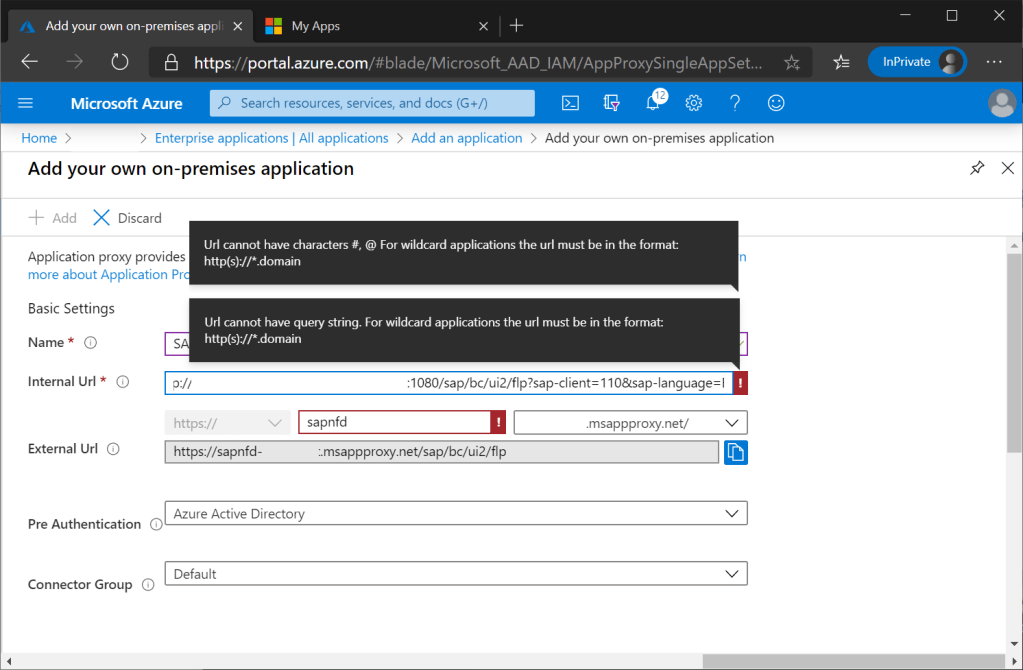Expand the Pre Authentication dropdown
Viewport: 1023px width, 670px height.
point(455,514)
